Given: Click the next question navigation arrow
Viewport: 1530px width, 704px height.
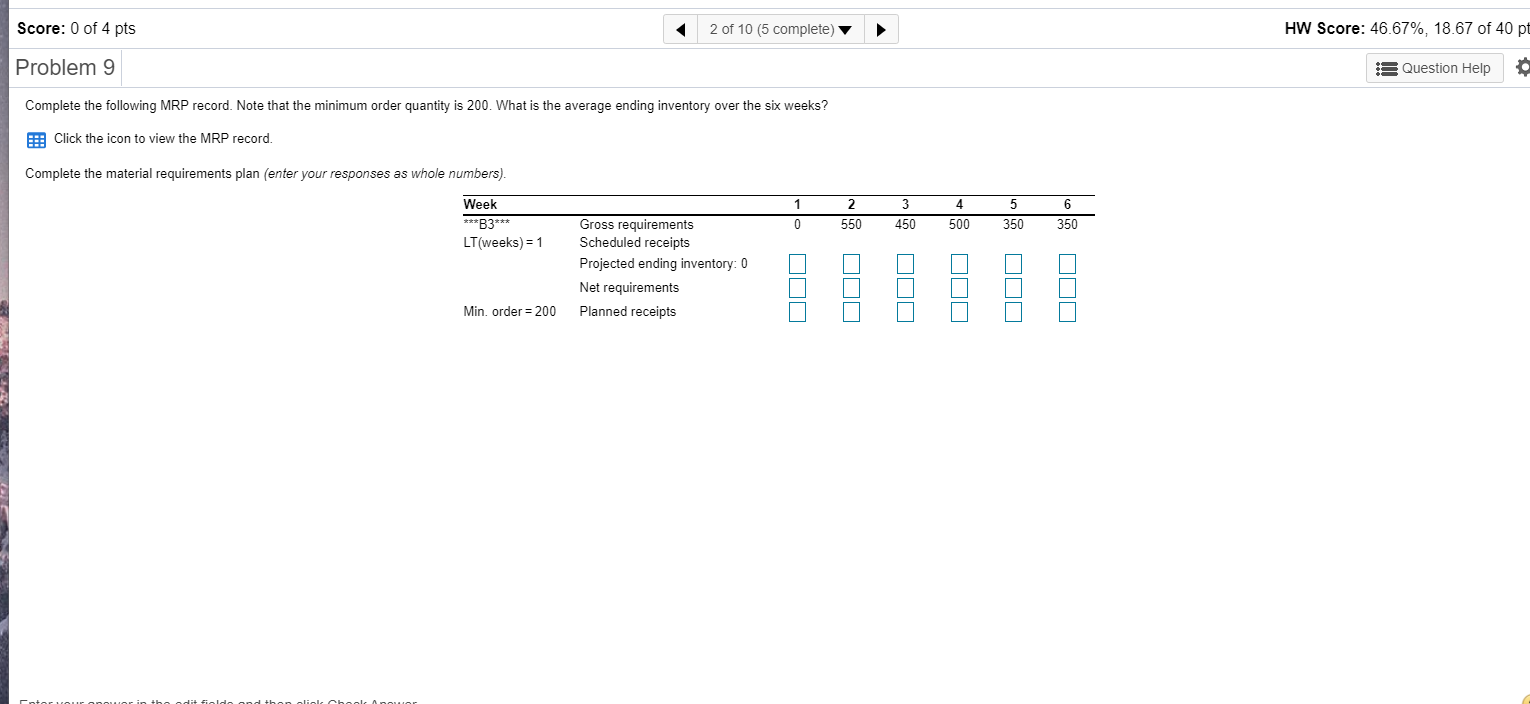Looking at the screenshot, I should coord(881,29).
